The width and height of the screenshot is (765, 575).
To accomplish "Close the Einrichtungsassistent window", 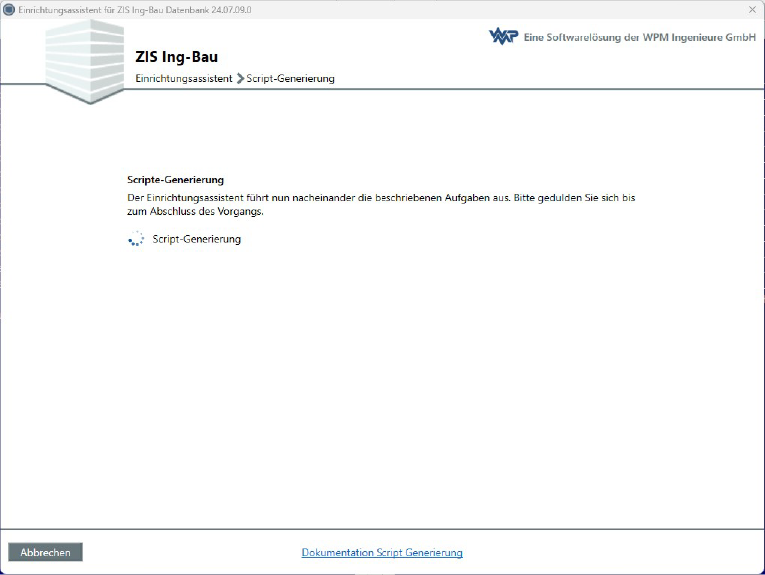I will coord(752,9).
